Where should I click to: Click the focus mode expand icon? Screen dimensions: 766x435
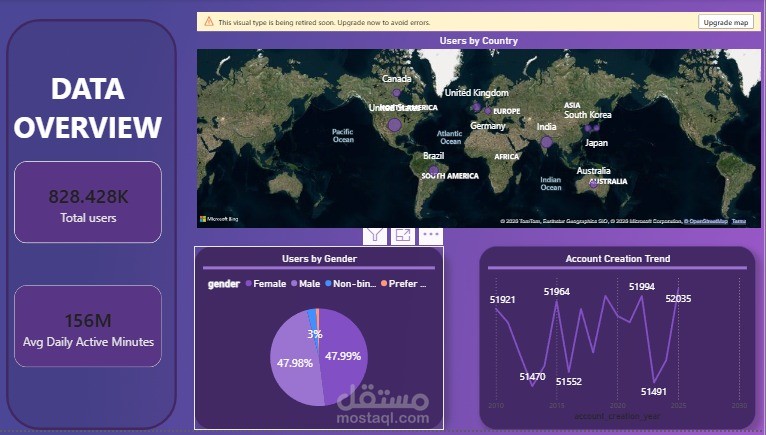403,236
